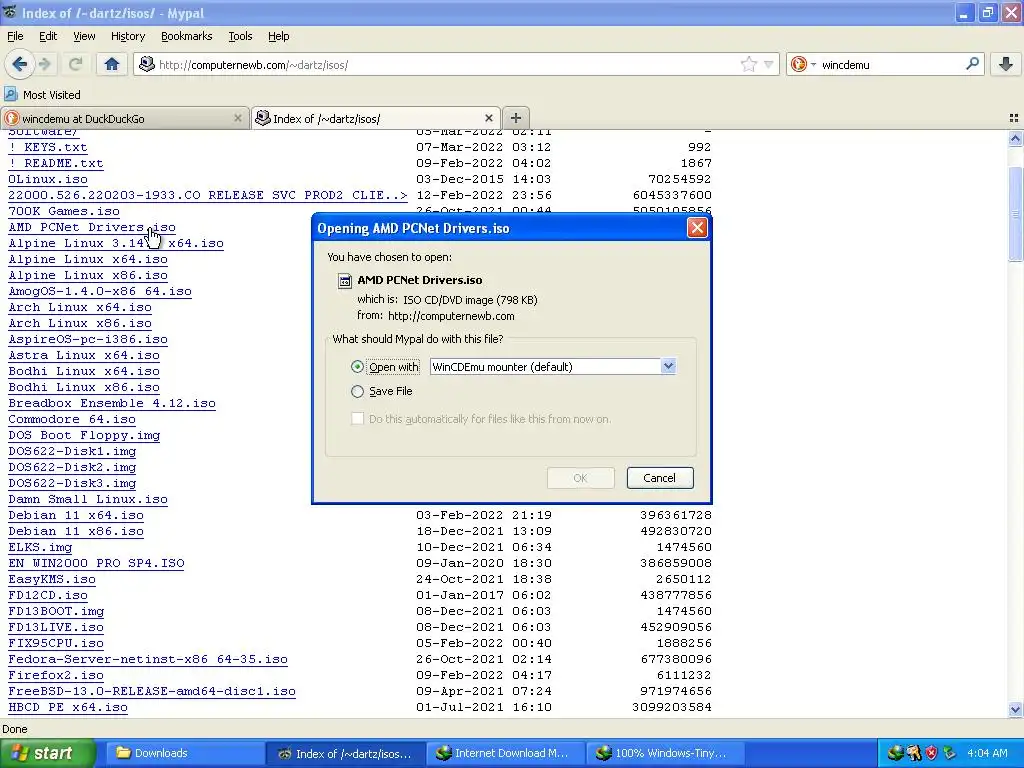Viewport: 1024px width, 768px height.
Task: Open the View menu
Action: pyautogui.click(x=84, y=36)
